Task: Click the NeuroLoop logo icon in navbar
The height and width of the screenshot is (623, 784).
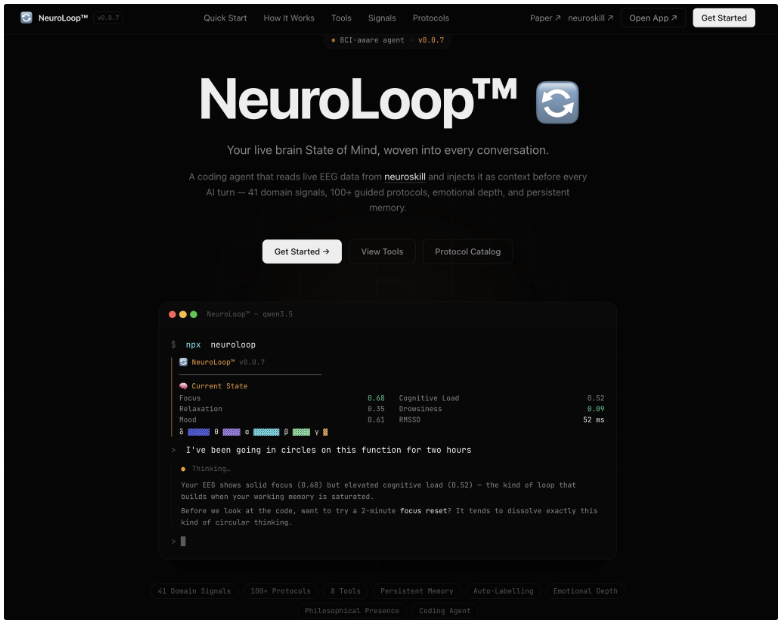Action: 26,18
